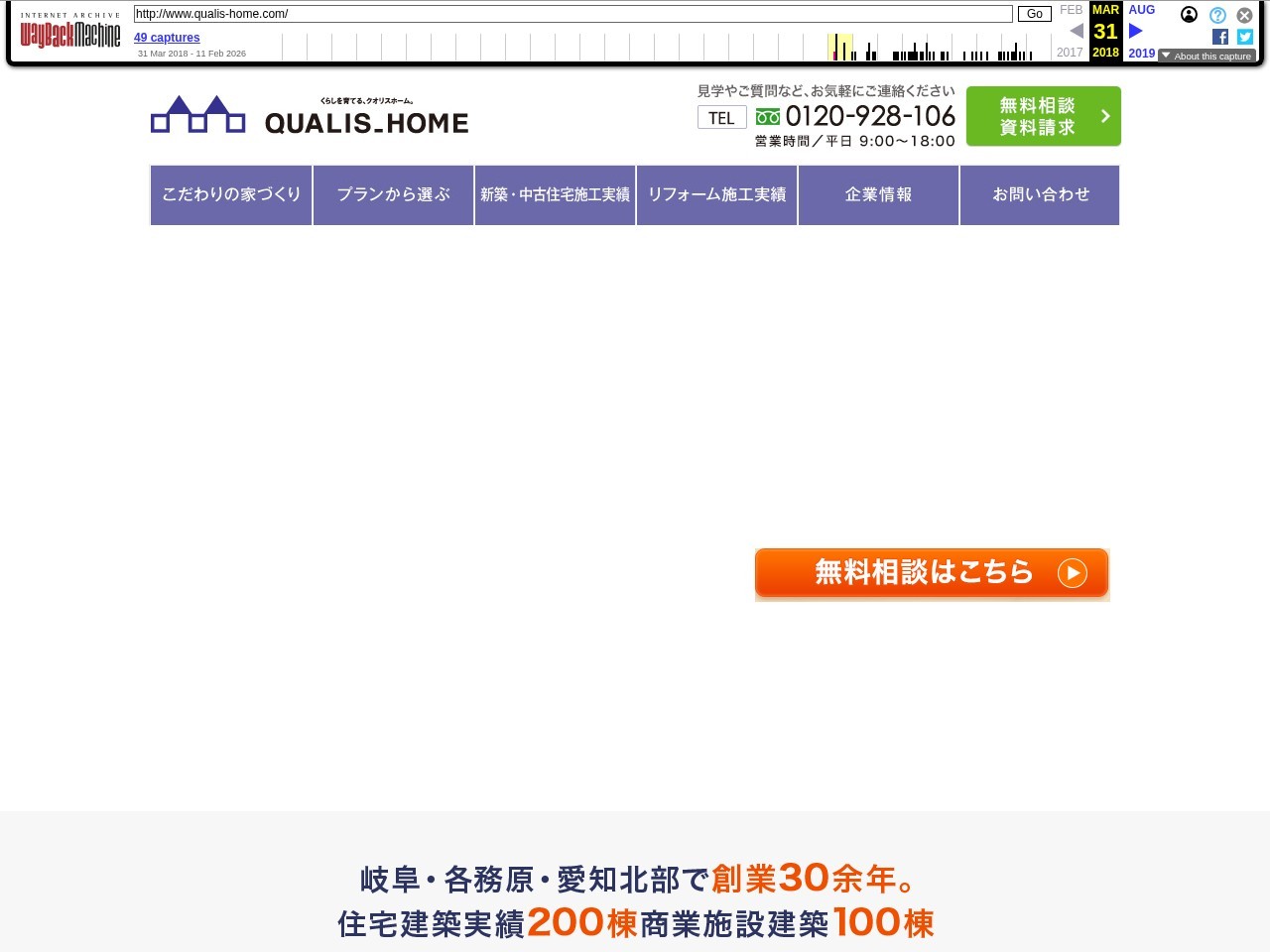Select the 2019 year in timeline

(x=1141, y=54)
